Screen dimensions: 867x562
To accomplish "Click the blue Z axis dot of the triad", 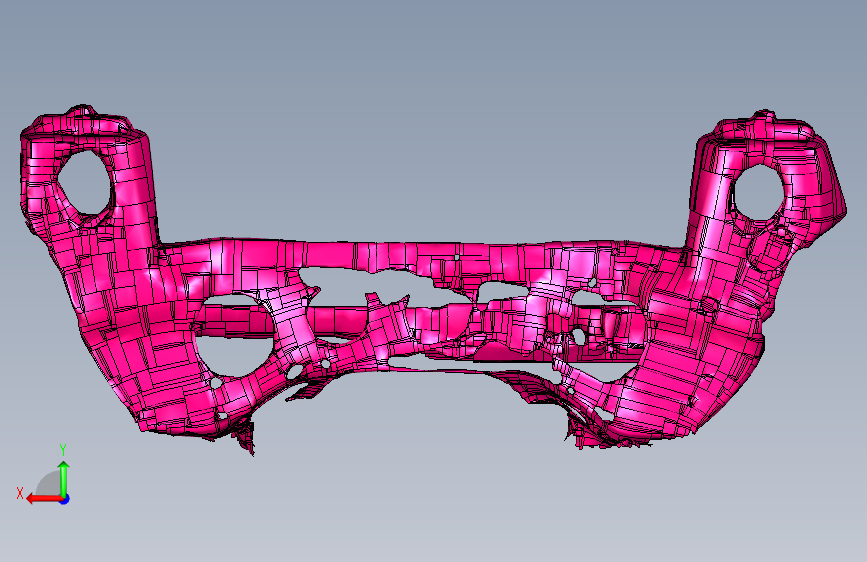I will click(x=65, y=499).
